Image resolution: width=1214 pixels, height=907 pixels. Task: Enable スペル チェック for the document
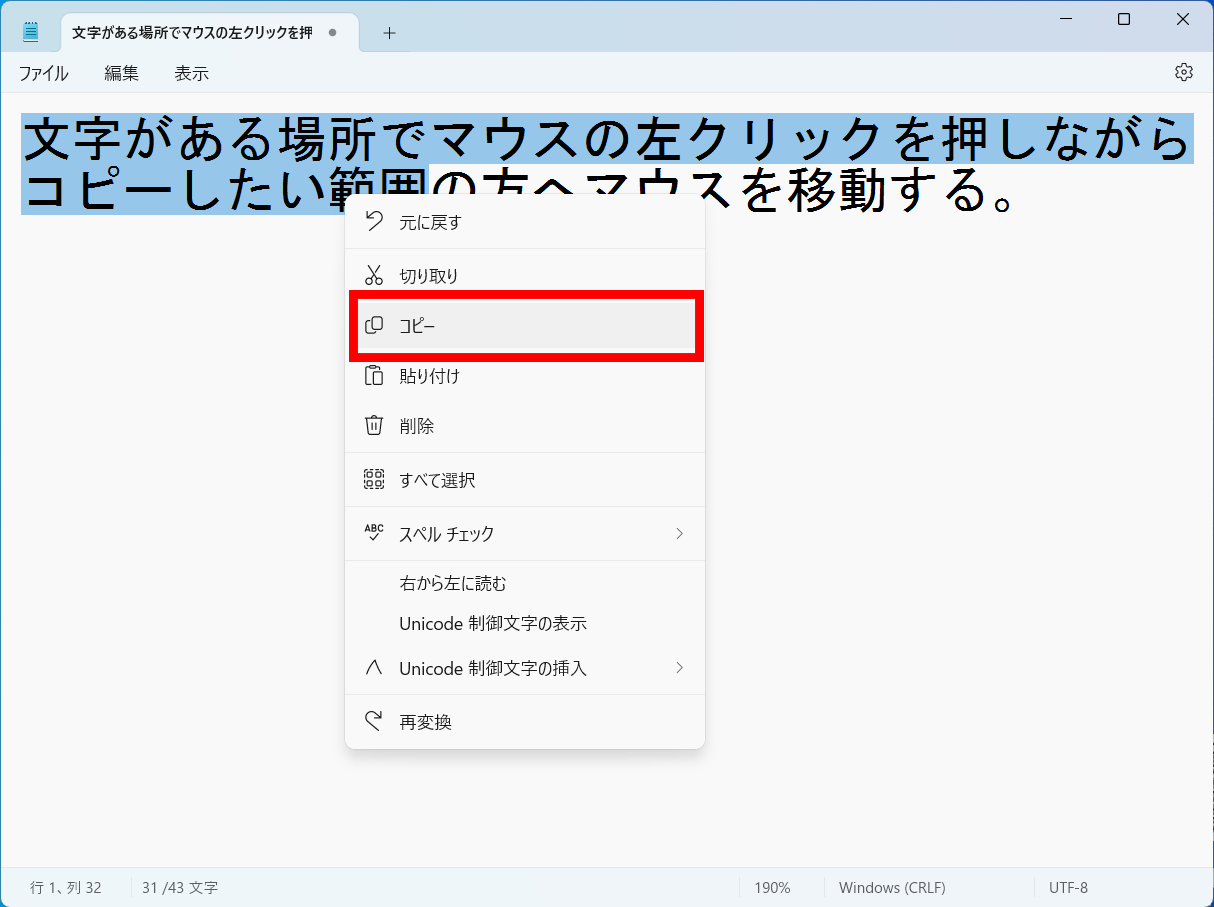point(445,533)
